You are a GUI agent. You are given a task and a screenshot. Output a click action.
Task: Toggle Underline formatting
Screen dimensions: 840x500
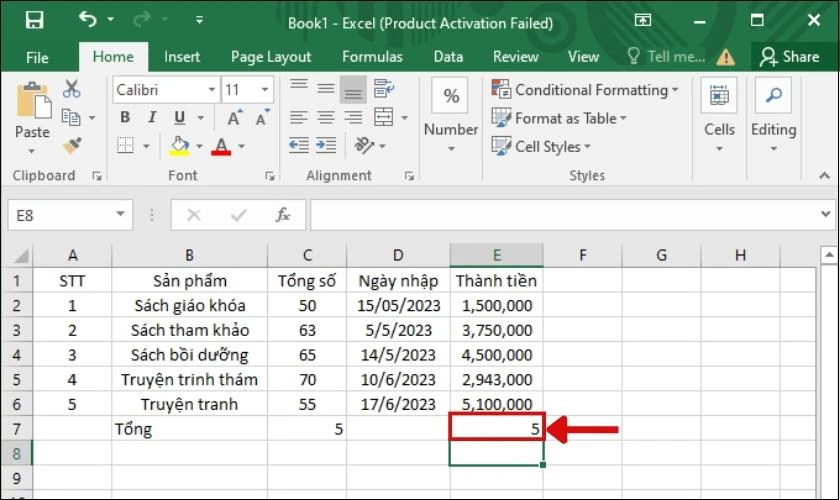click(179, 117)
